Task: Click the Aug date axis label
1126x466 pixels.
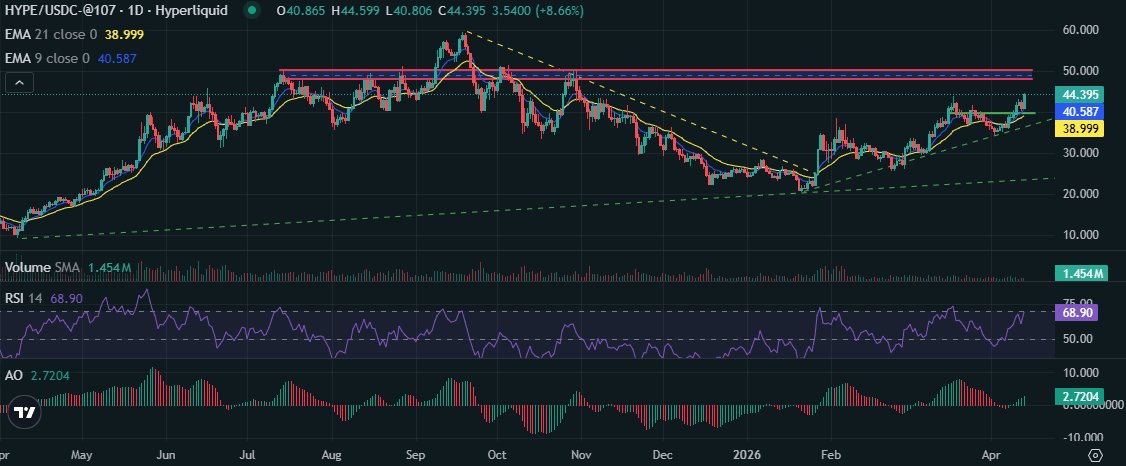Action: coord(331,455)
